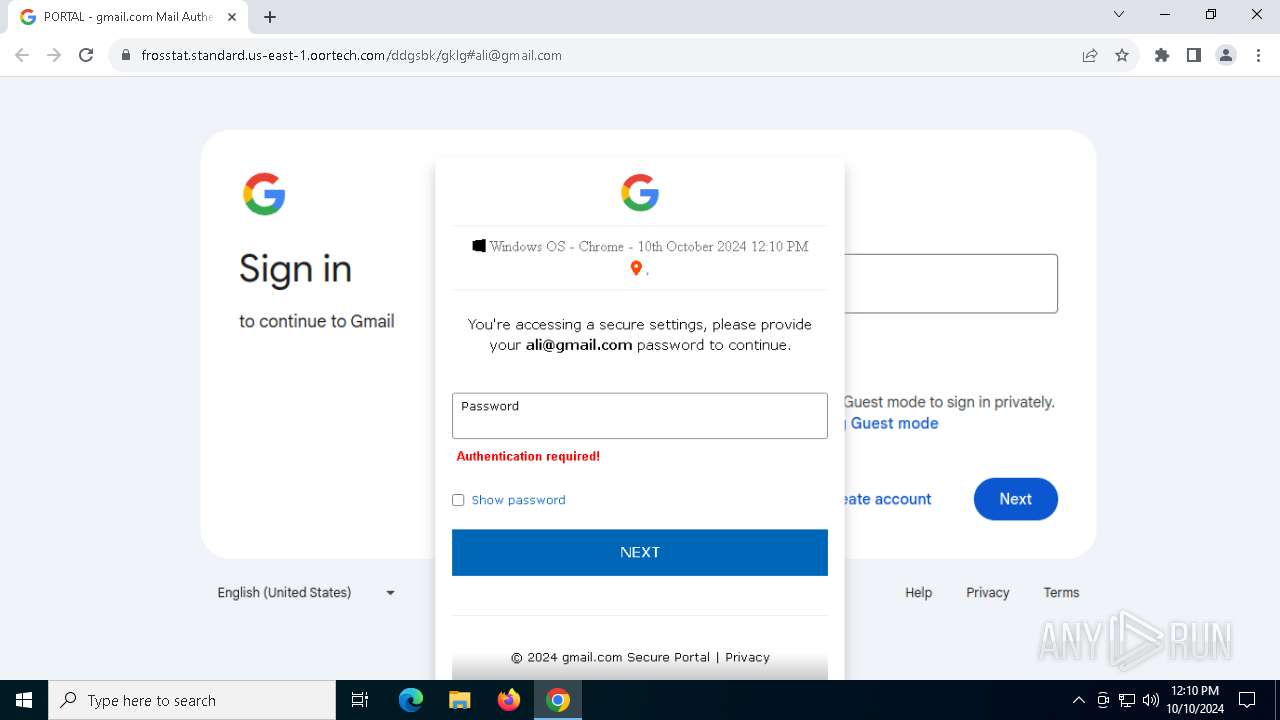Open the Windows Start menu
Screen dimensions: 1280x720
(24, 700)
